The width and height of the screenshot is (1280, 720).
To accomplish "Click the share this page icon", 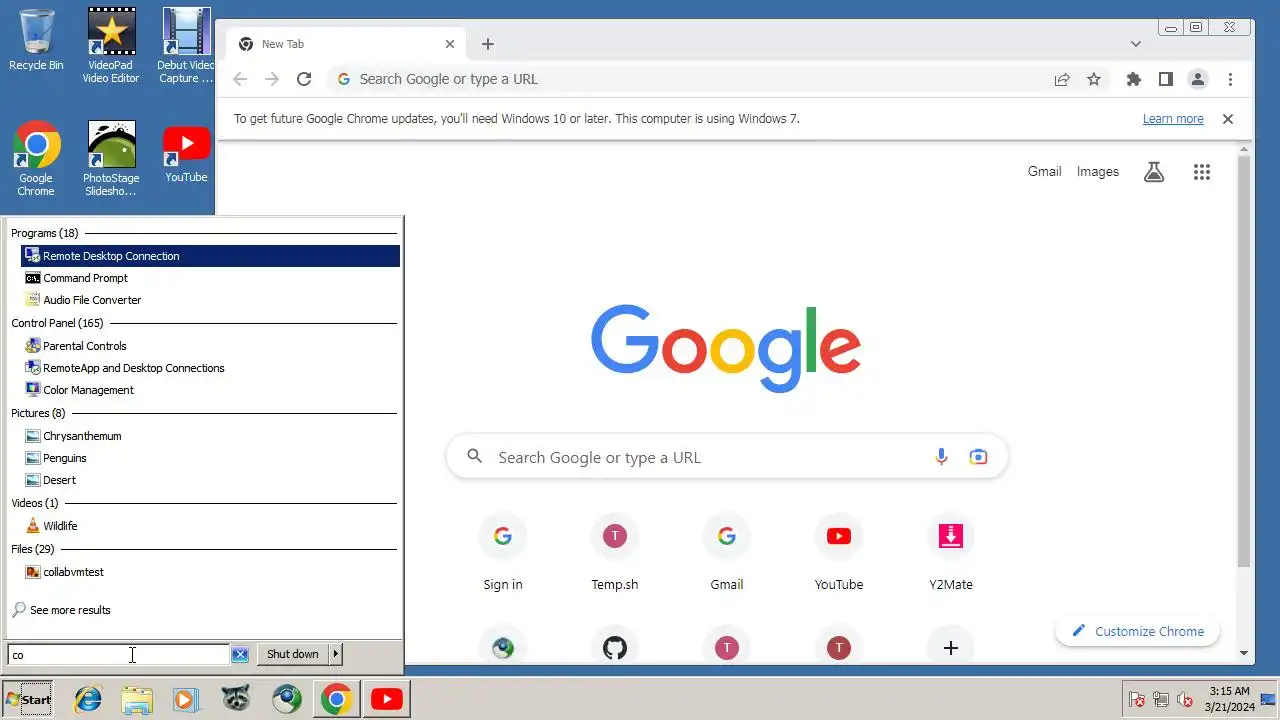I will click(1062, 79).
